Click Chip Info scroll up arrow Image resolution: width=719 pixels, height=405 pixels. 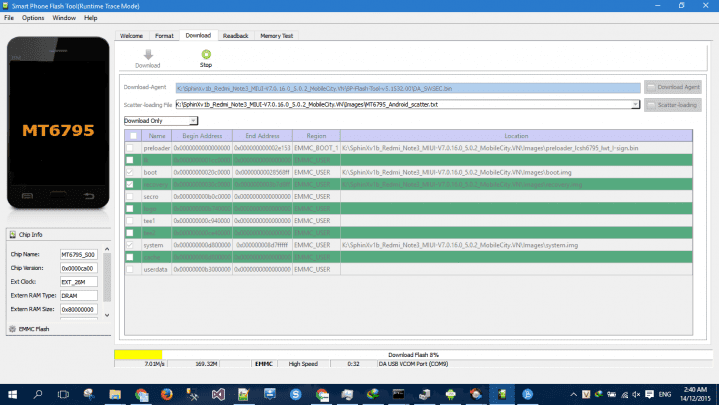(107, 249)
